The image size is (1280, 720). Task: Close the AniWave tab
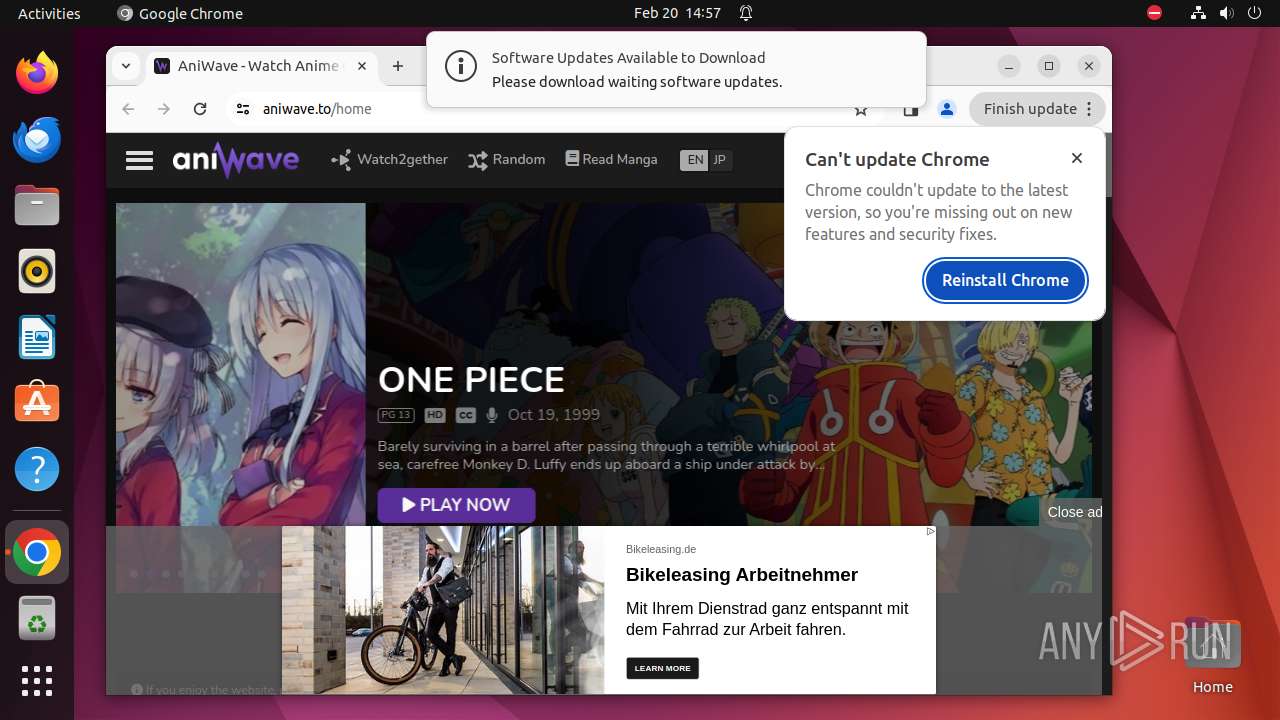point(362,66)
